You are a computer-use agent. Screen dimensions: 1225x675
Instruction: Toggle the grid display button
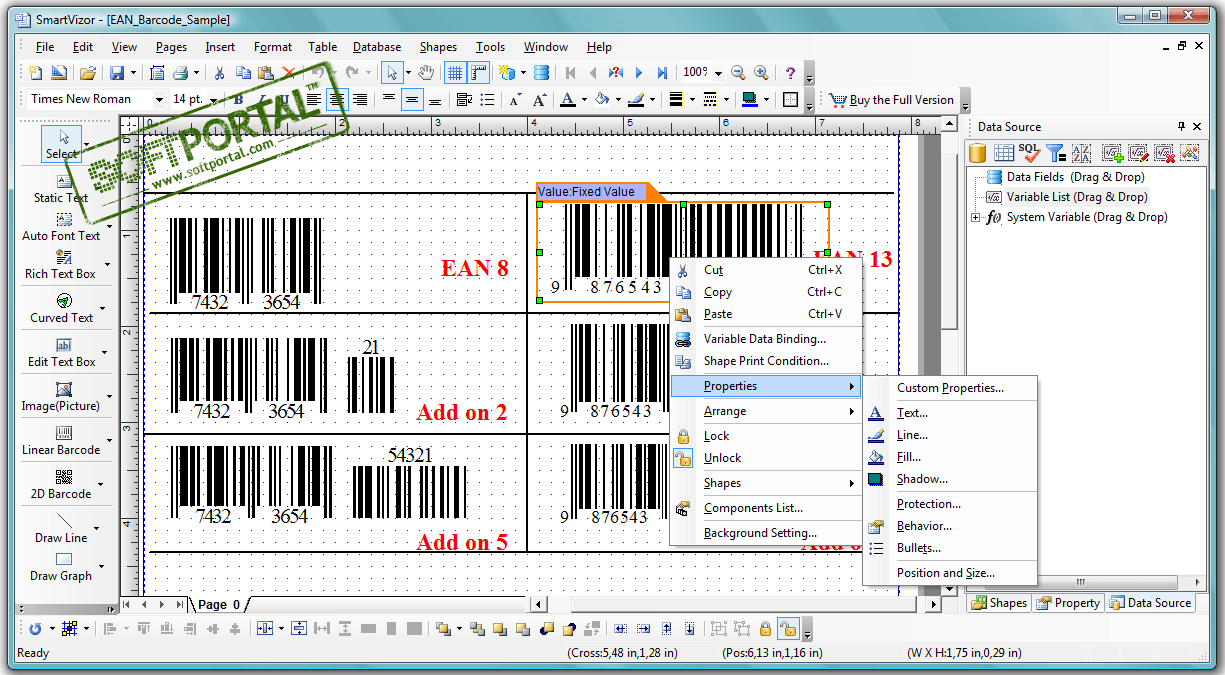(x=455, y=73)
